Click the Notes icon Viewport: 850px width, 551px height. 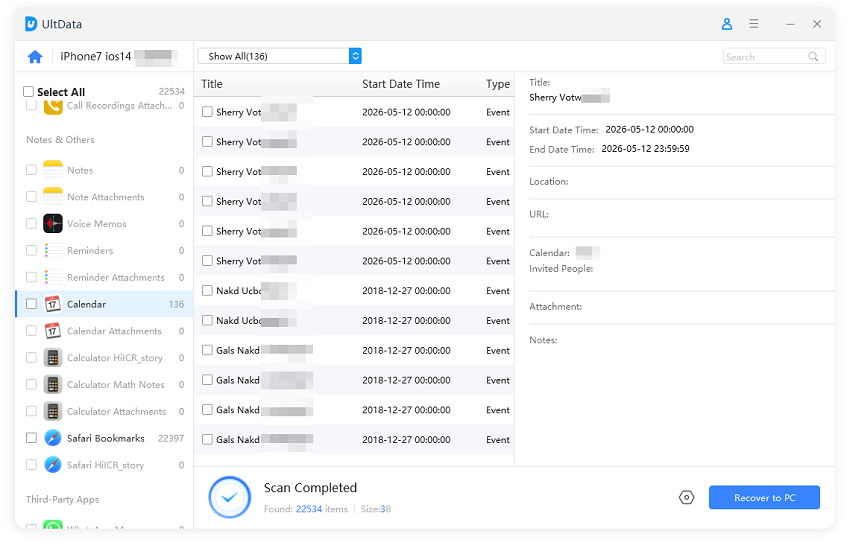(x=53, y=170)
